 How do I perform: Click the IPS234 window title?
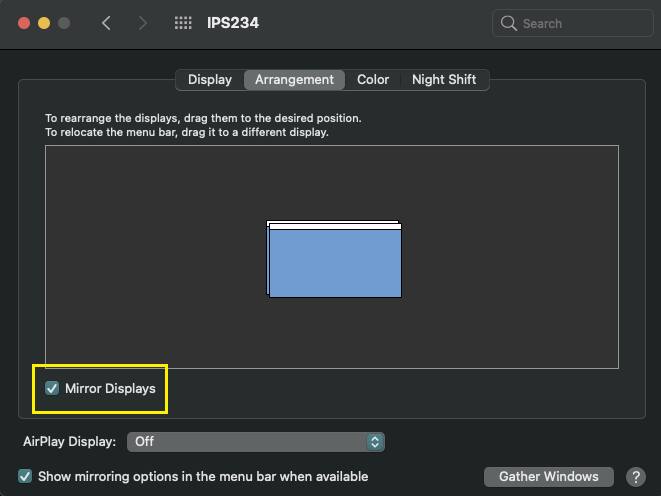[233, 23]
